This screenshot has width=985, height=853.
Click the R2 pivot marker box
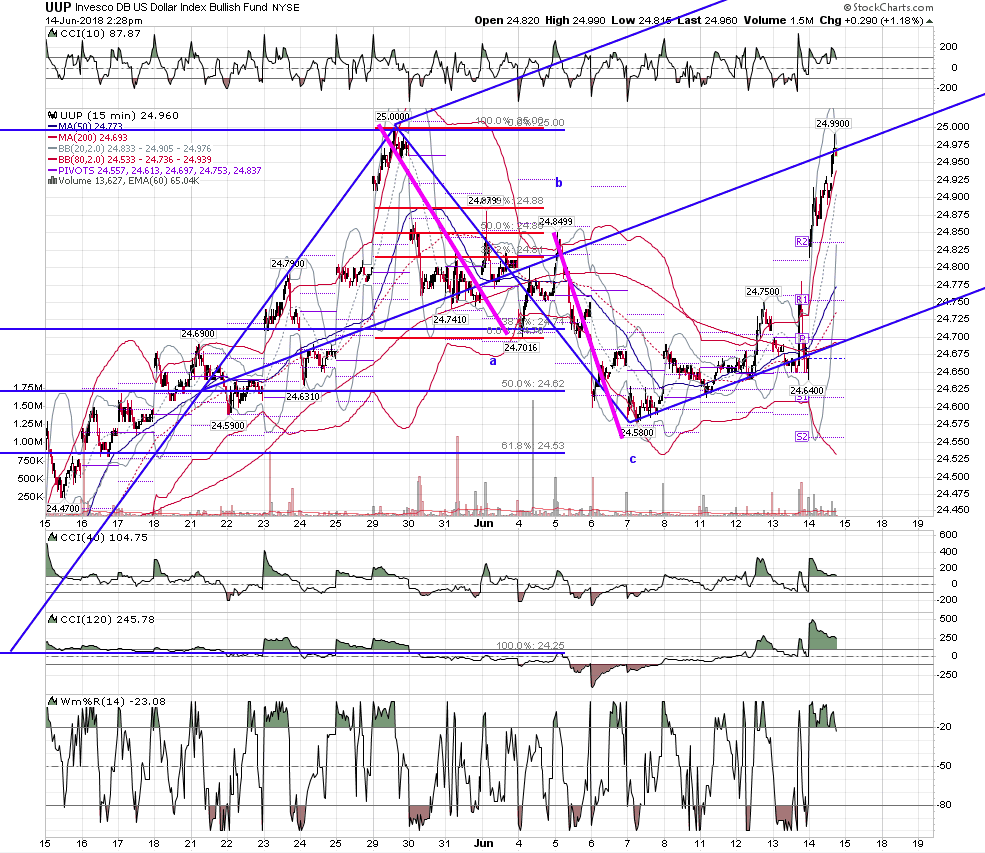click(802, 242)
